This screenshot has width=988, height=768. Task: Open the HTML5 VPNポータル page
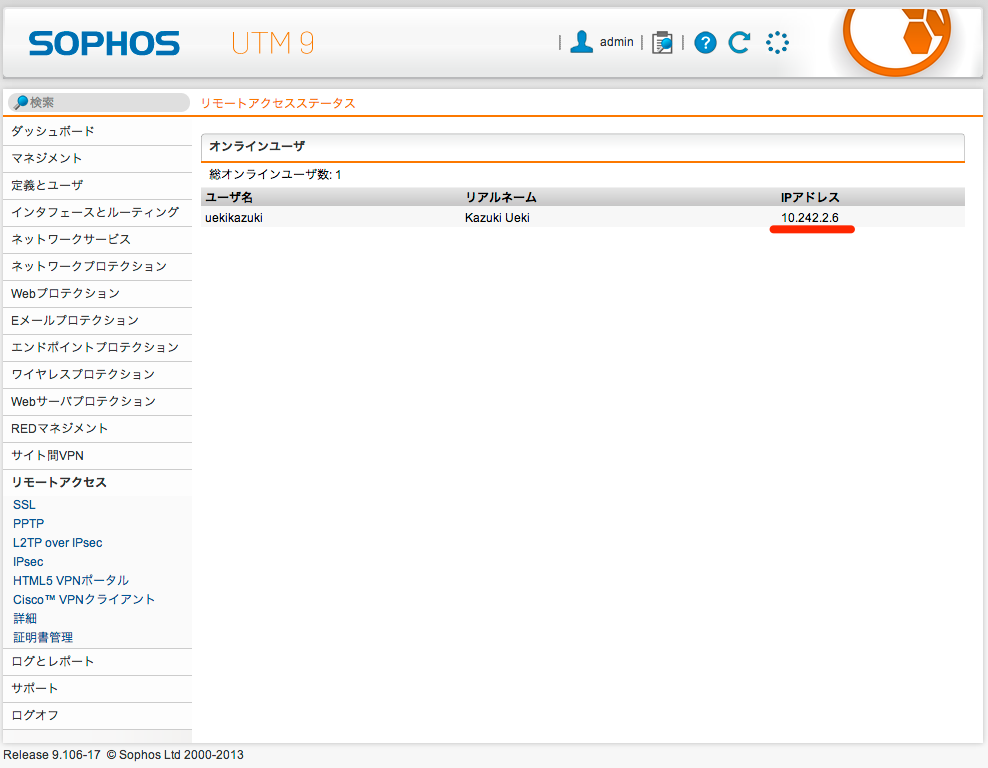click(71, 581)
